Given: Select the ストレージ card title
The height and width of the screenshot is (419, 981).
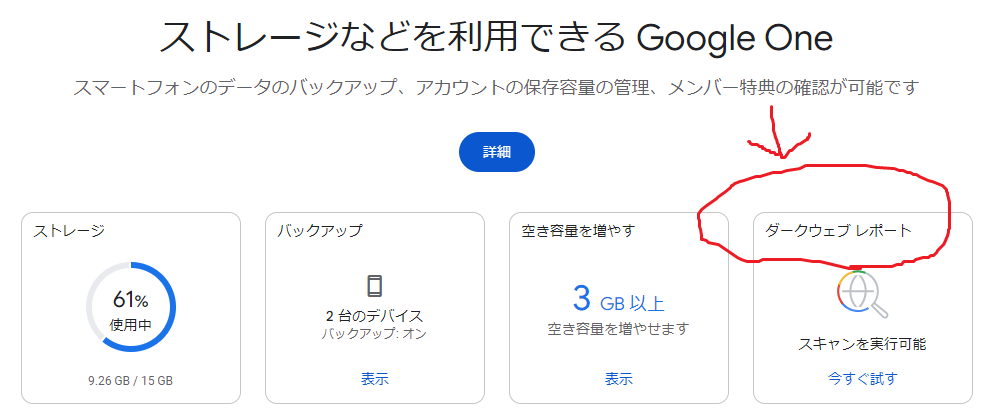Looking at the screenshot, I should pyautogui.click(x=69, y=231).
